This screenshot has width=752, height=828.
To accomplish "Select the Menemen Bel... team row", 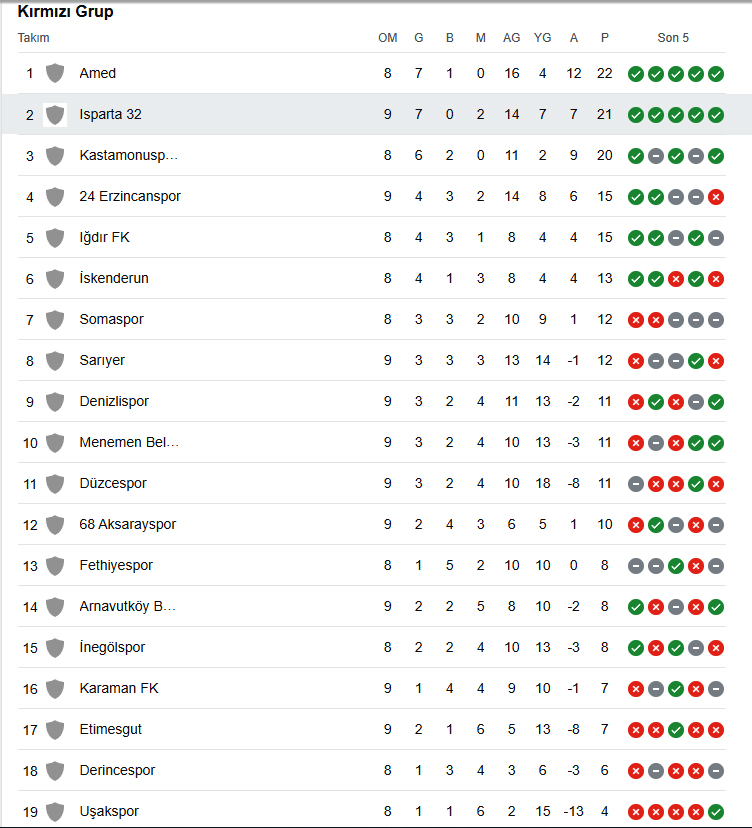I will (372, 443).
